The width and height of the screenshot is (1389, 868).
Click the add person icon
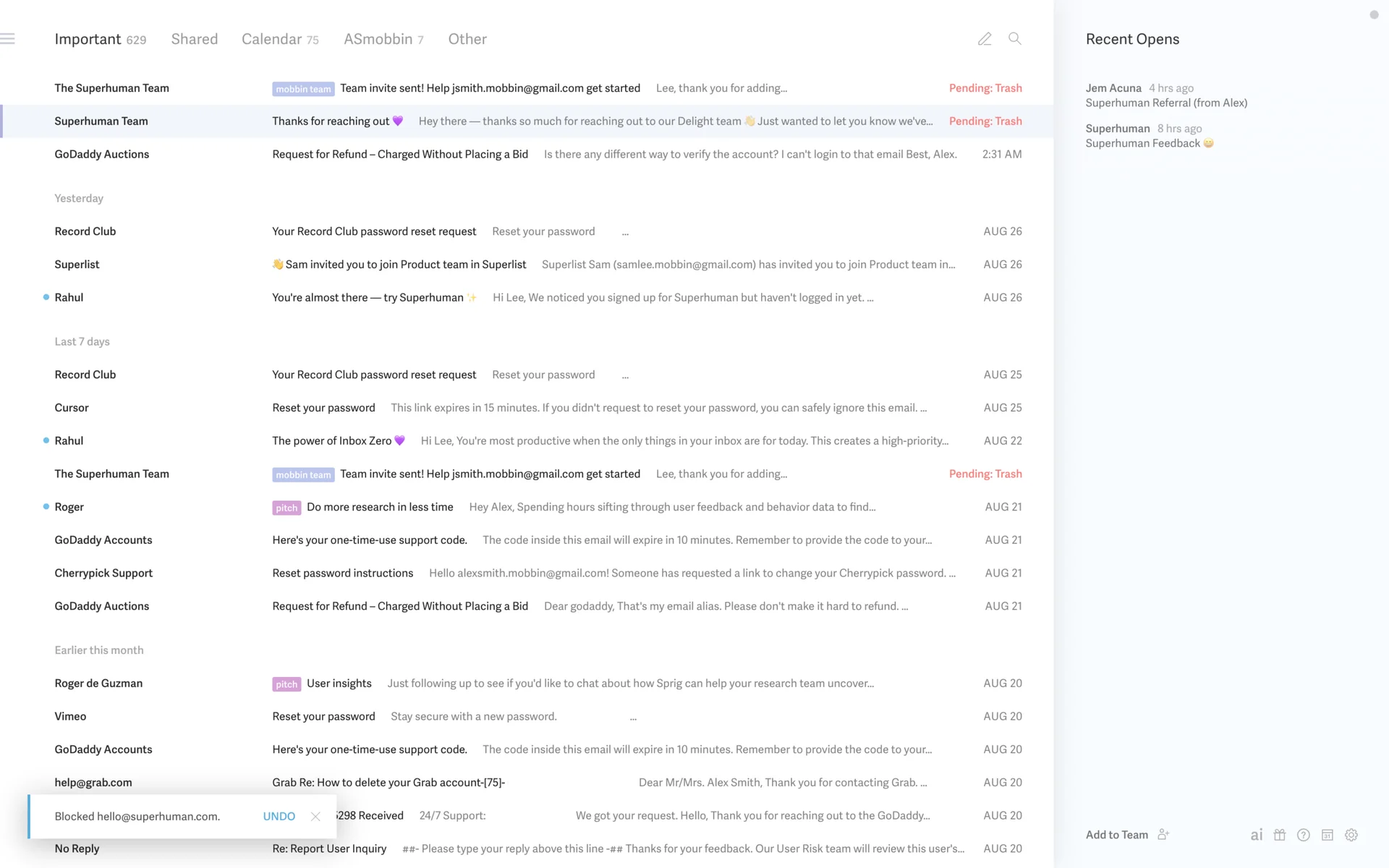point(1163,834)
